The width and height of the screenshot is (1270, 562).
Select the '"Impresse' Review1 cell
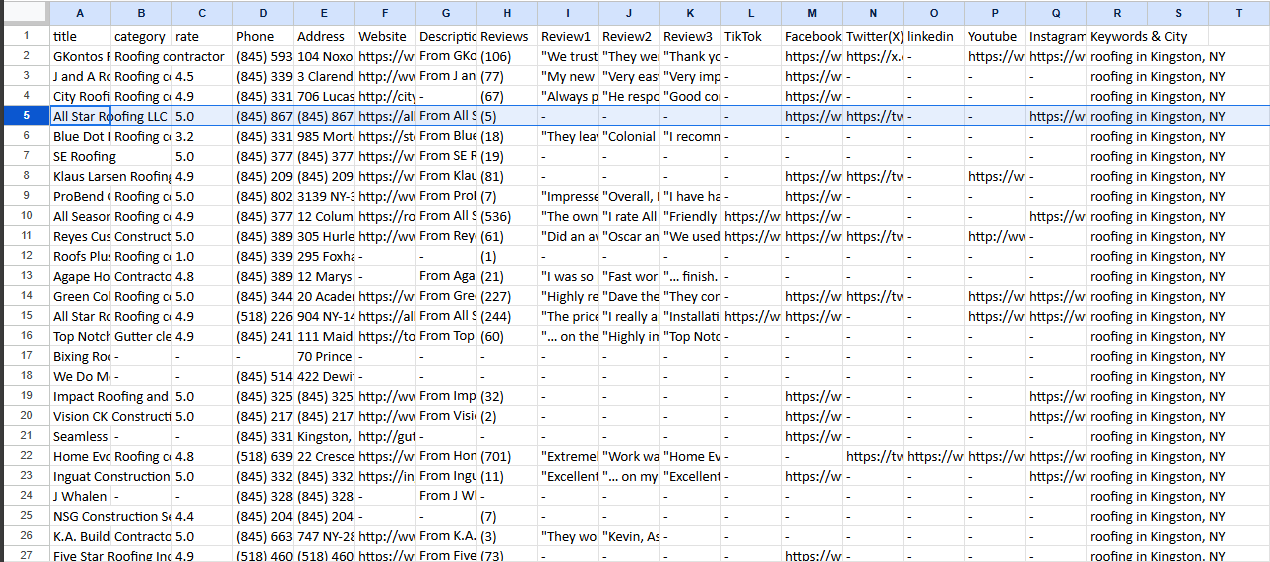568,196
